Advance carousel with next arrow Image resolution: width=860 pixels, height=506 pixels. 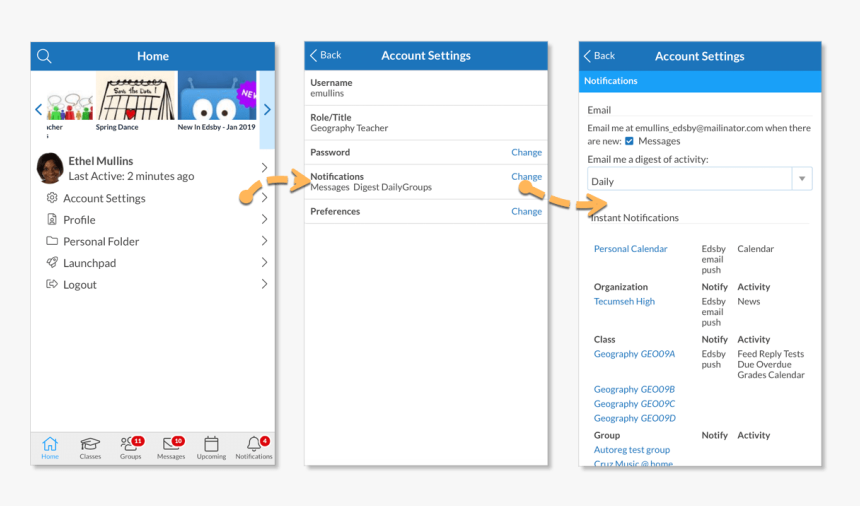tap(267, 109)
